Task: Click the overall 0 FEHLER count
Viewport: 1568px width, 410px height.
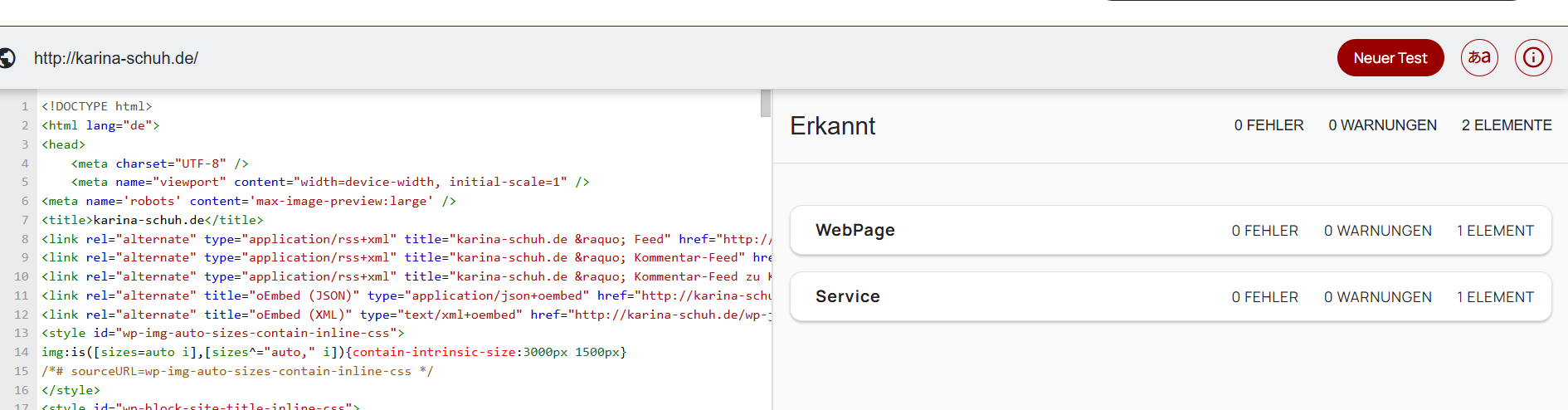Action: click(x=1269, y=125)
